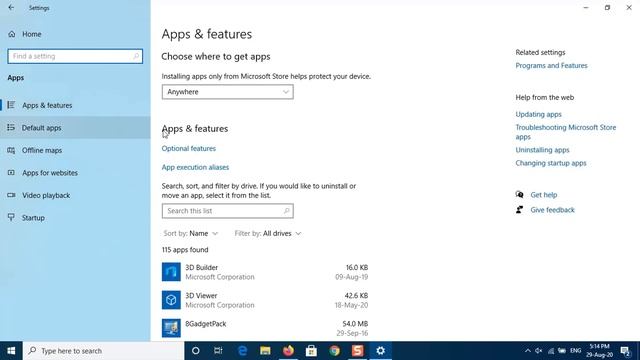Expand the Anywhere app source dropdown

[x=227, y=92]
